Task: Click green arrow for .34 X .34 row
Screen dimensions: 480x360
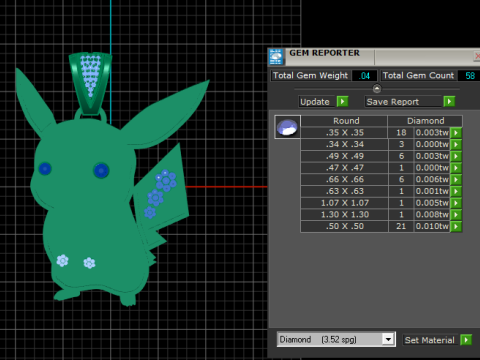Action: click(x=456, y=144)
